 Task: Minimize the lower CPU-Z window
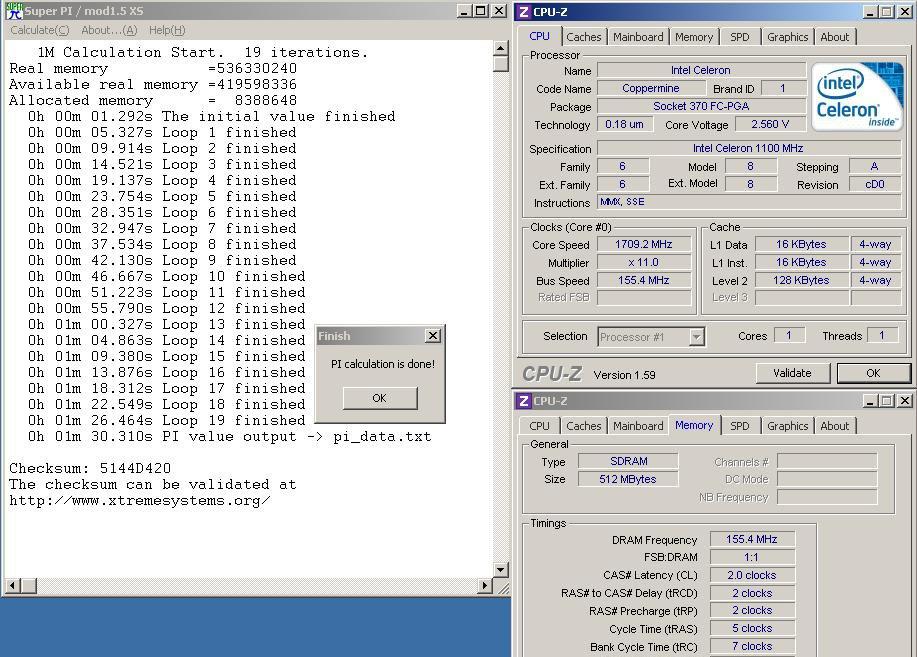coord(870,401)
